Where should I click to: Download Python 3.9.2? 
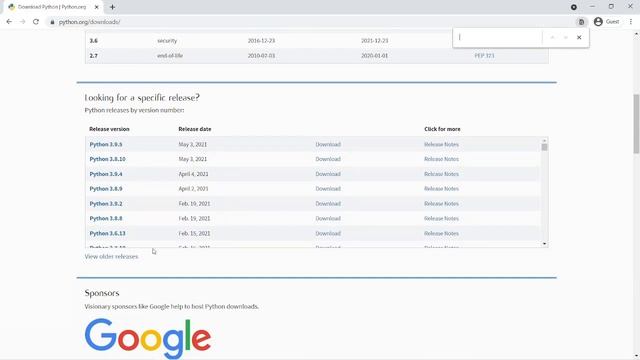328,204
